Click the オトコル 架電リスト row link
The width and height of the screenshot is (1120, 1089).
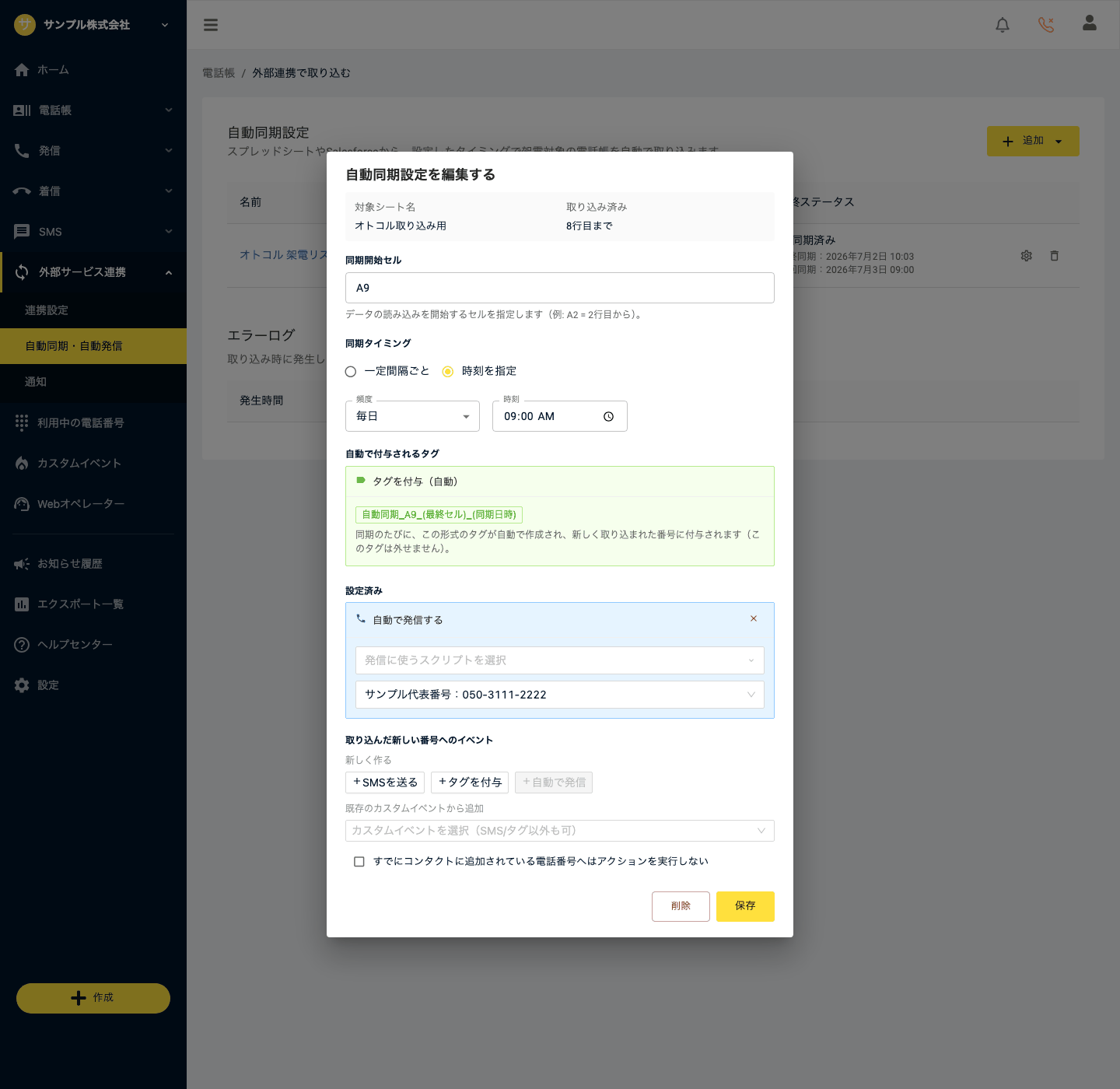pyautogui.click(x=283, y=255)
